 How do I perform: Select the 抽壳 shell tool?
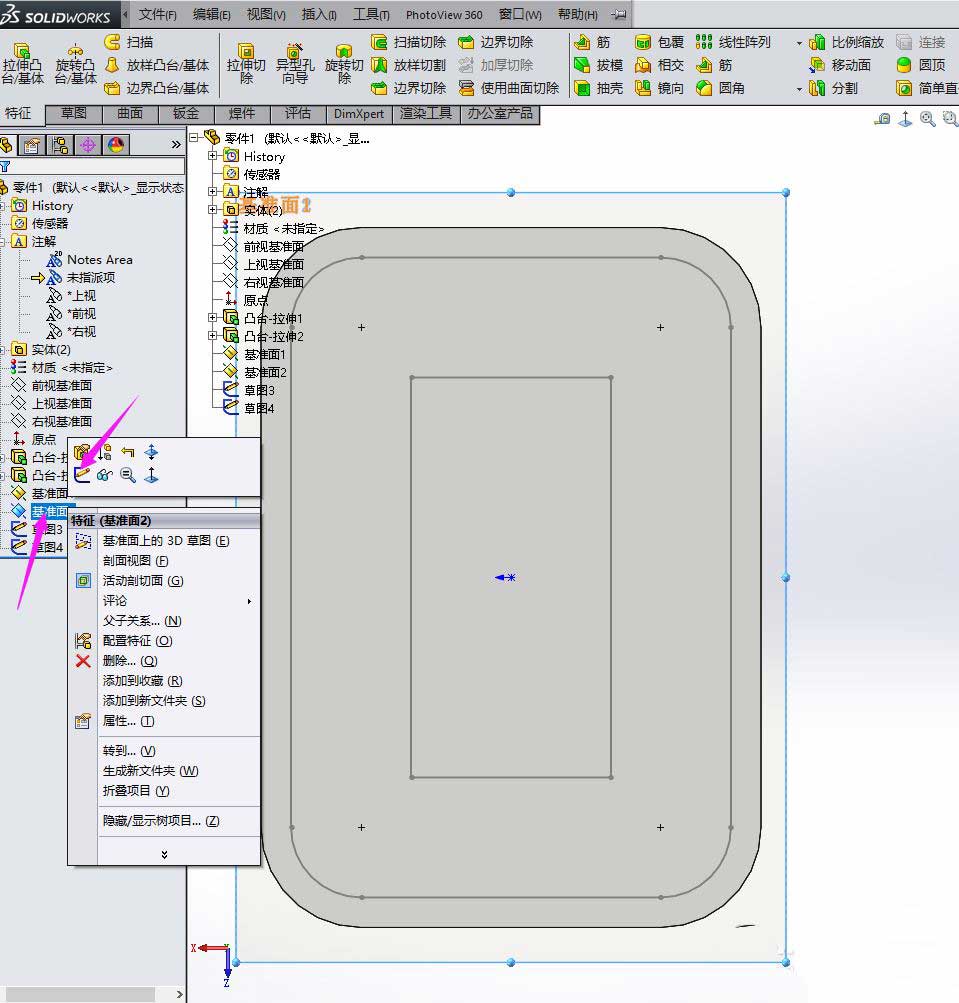tap(599, 88)
